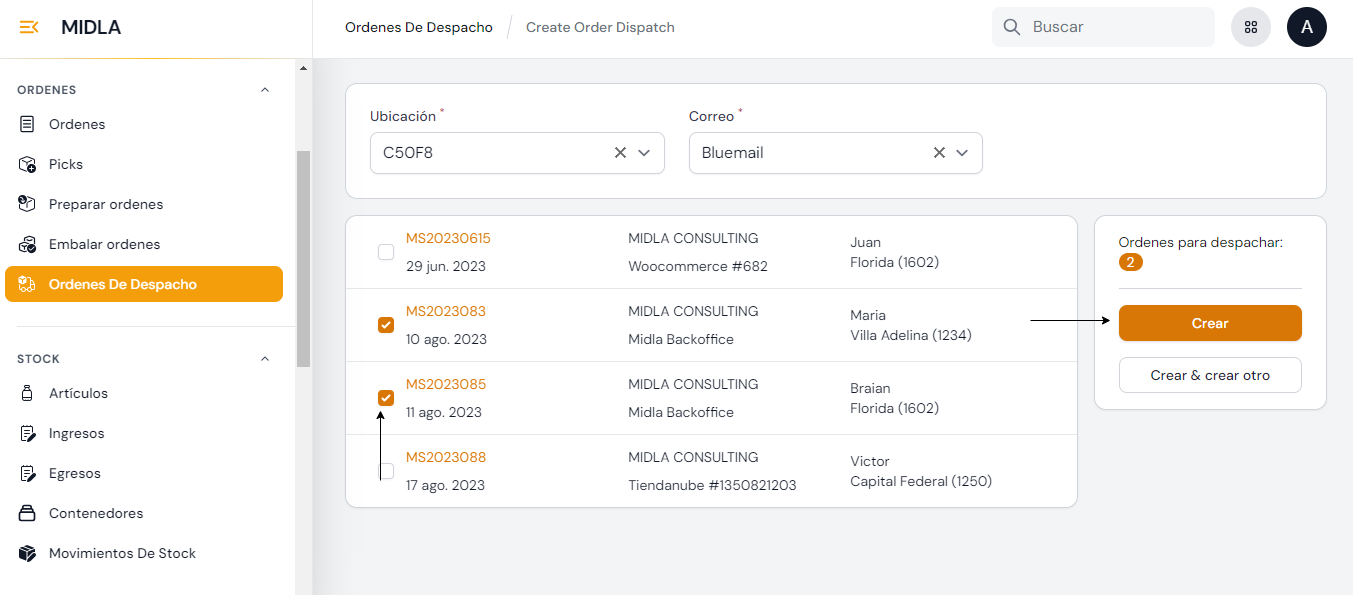The width and height of the screenshot is (1353, 595).
Task: Click the Contenedores sidebar icon
Action: [x=28, y=513]
